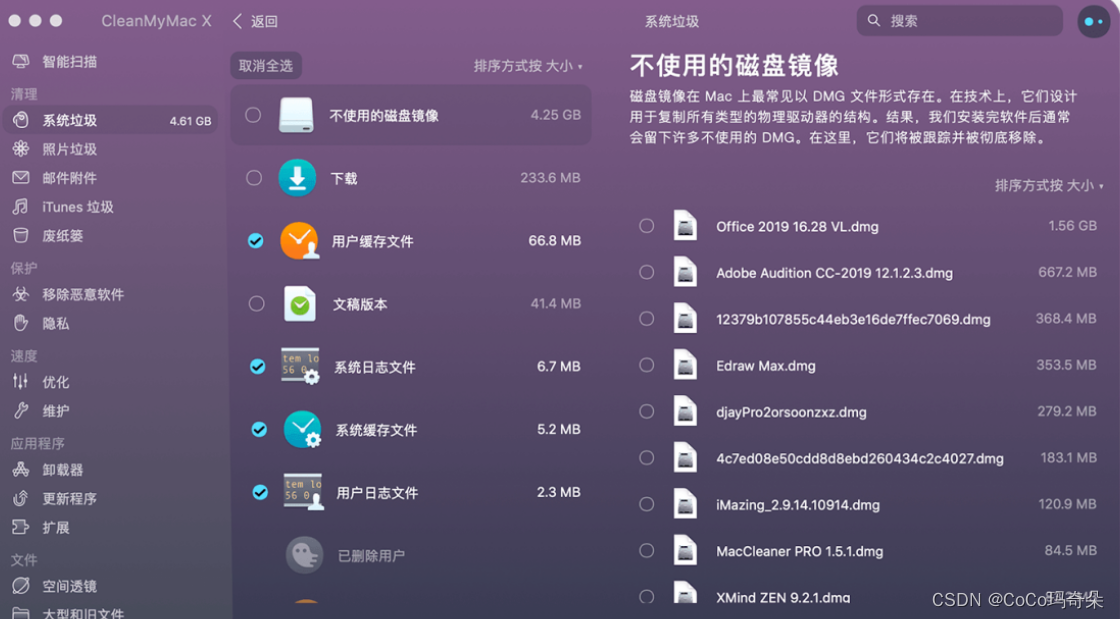Select 4c7ed08e50cdd8d8ebd260434c2c4027.dmg file name
Image resolution: width=1120 pixels, height=619 pixels.
[x=860, y=458]
